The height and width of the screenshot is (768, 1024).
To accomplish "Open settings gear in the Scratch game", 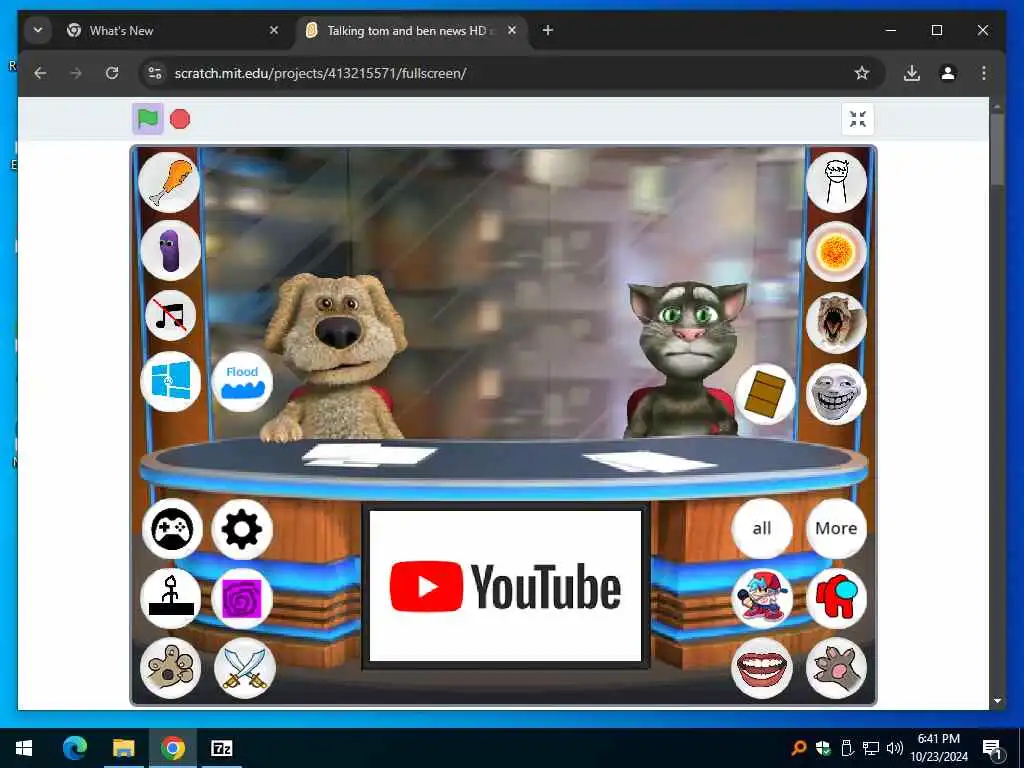I will click(242, 529).
